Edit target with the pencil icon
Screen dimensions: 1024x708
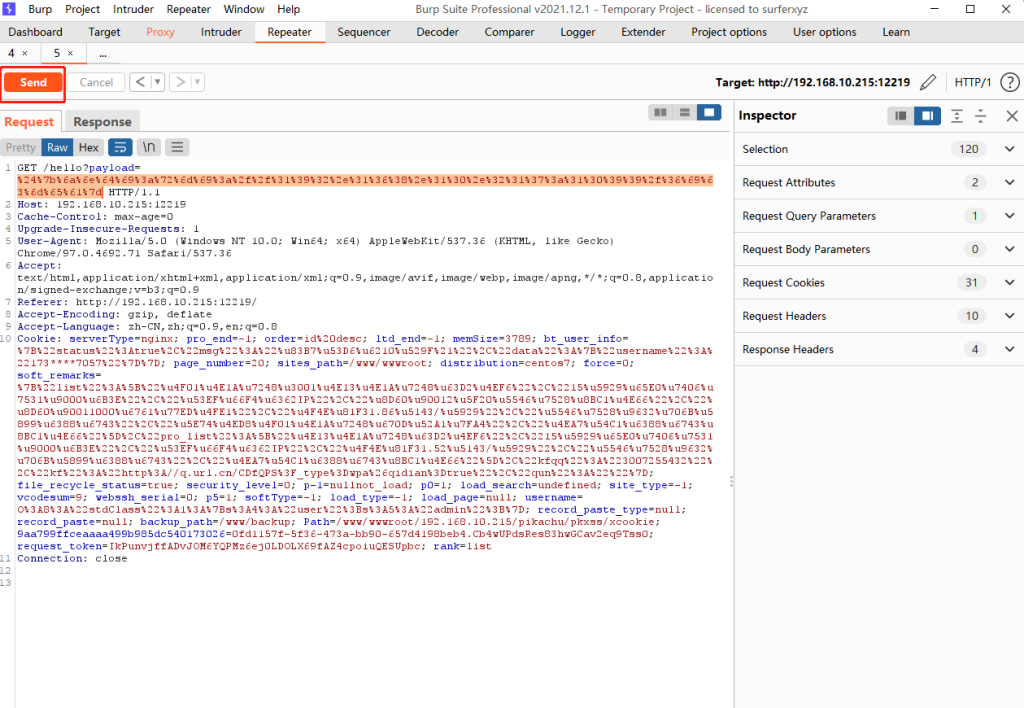point(927,82)
